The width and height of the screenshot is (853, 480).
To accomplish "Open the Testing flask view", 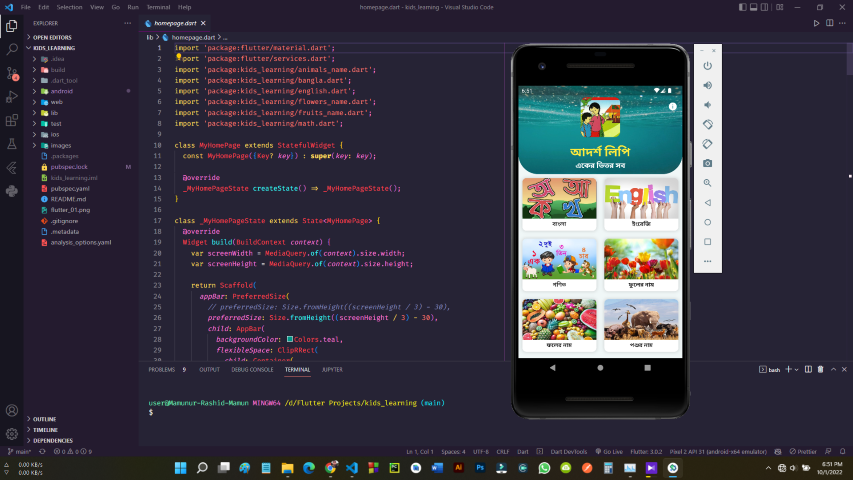I will pyautogui.click(x=11, y=144).
